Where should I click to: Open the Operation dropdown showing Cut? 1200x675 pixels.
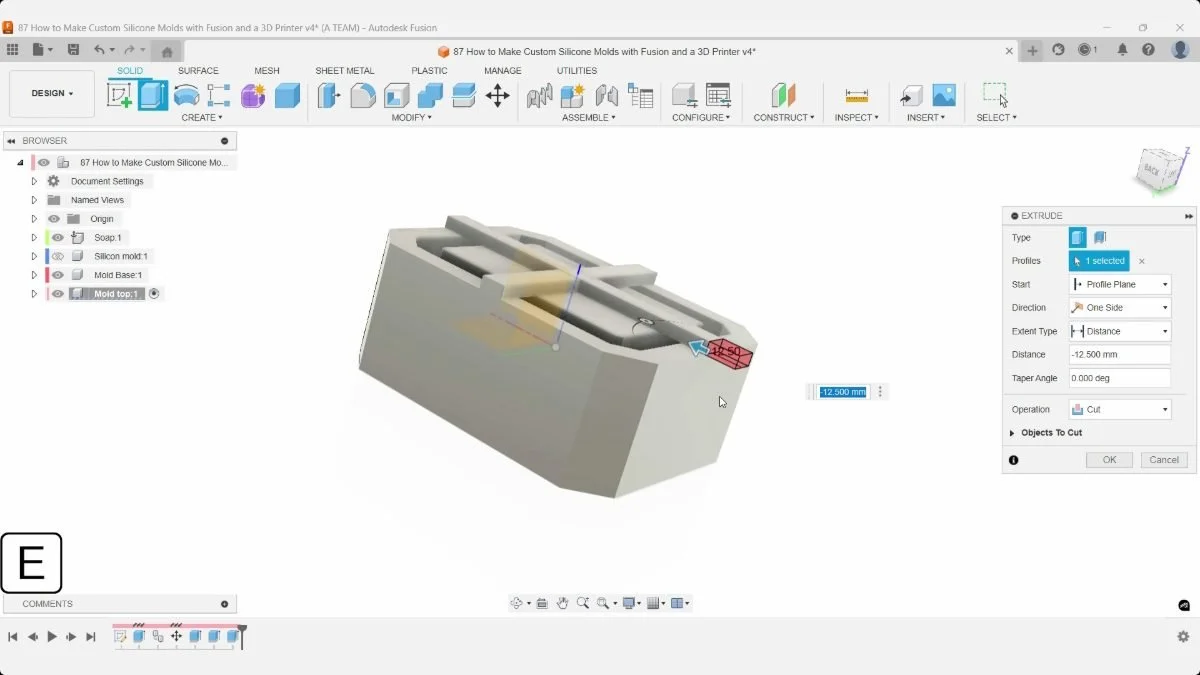[1119, 409]
